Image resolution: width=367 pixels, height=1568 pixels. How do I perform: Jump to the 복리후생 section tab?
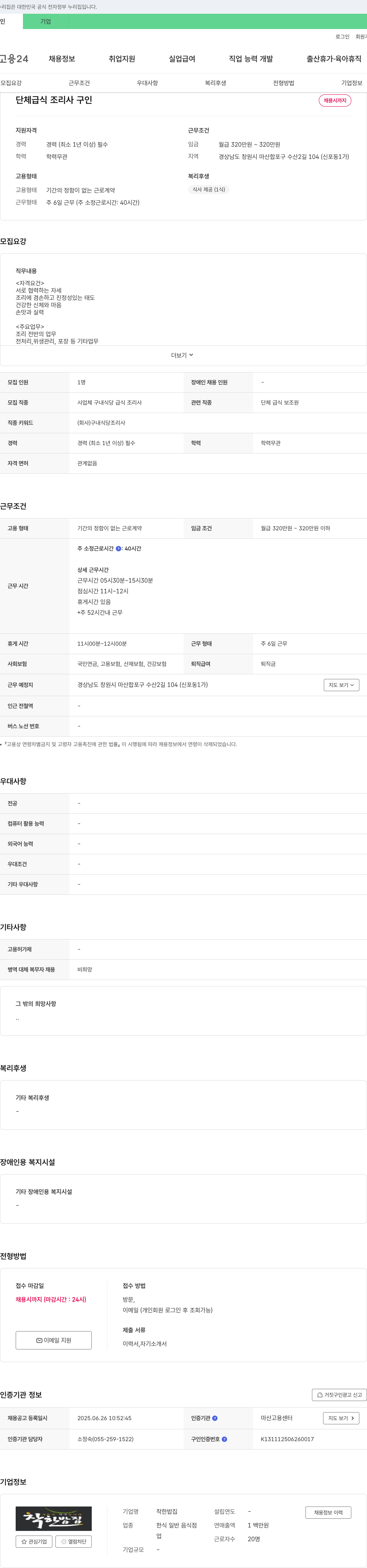pyautogui.click(x=216, y=83)
